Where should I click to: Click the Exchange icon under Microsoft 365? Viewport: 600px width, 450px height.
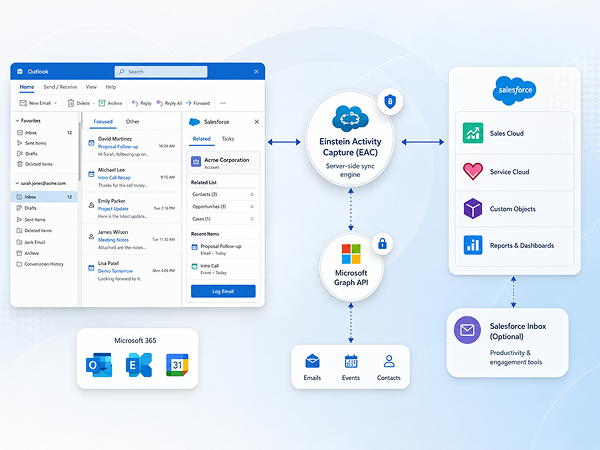tap(139, 365)
